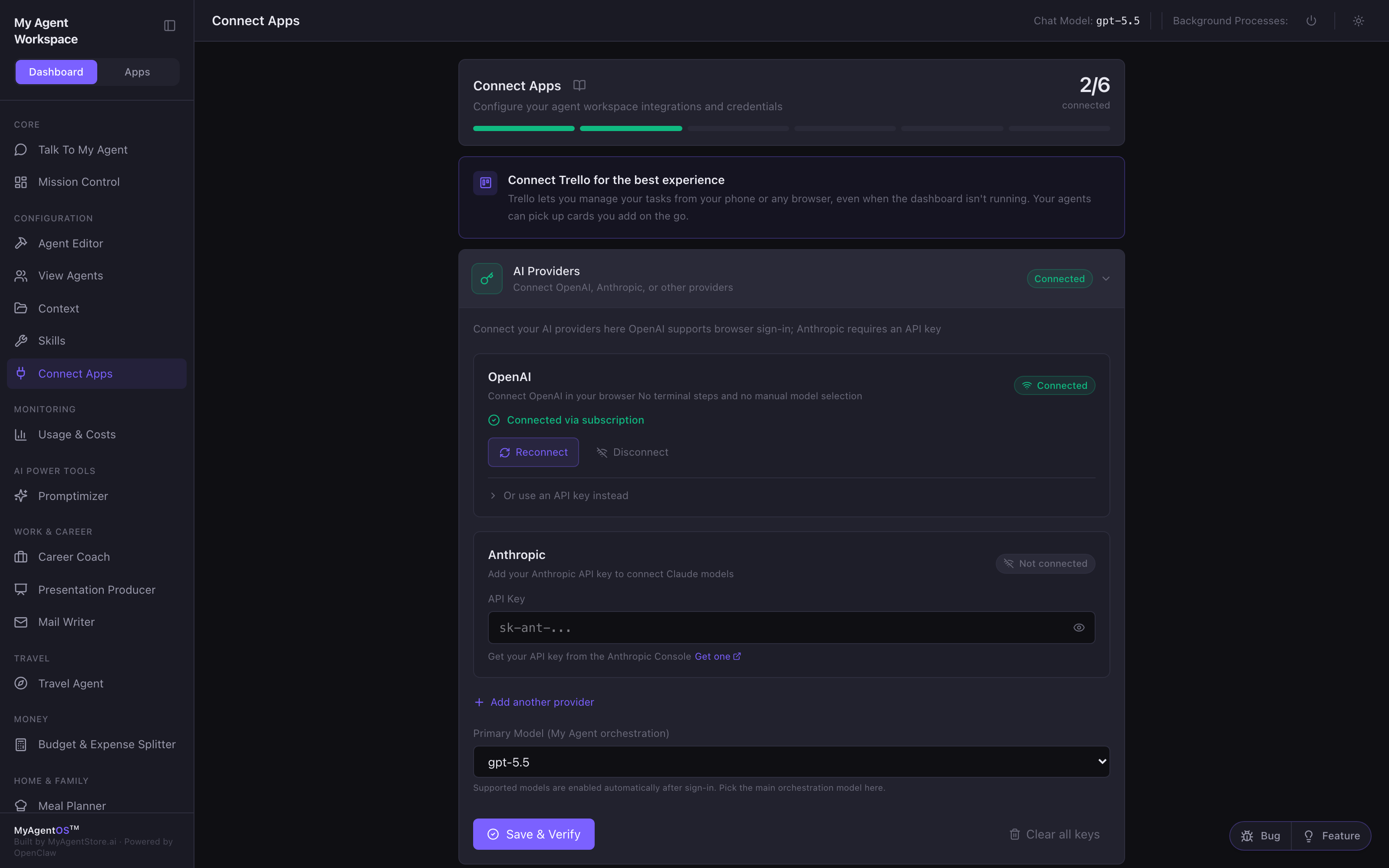Open Talk To My Agent
This screenshot has height=868, width=1389.
click(x=96, y=150)
